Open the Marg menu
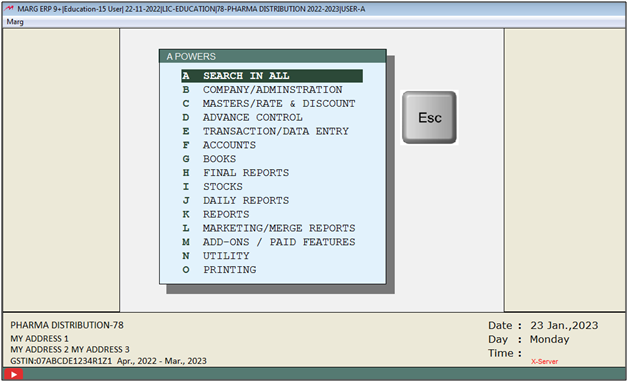 click(15, 22)
